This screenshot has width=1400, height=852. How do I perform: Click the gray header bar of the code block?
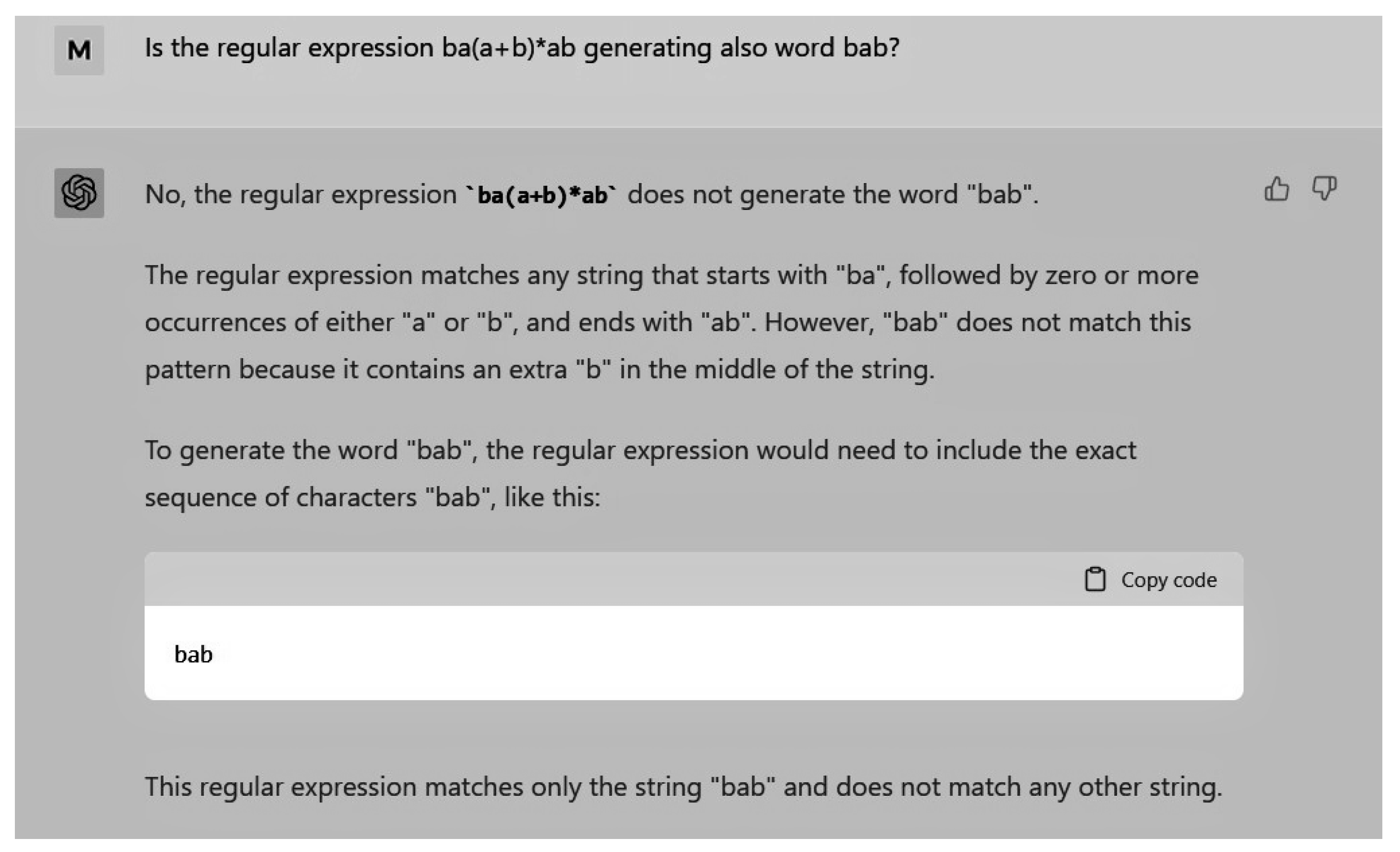click(x=568, y=579)
